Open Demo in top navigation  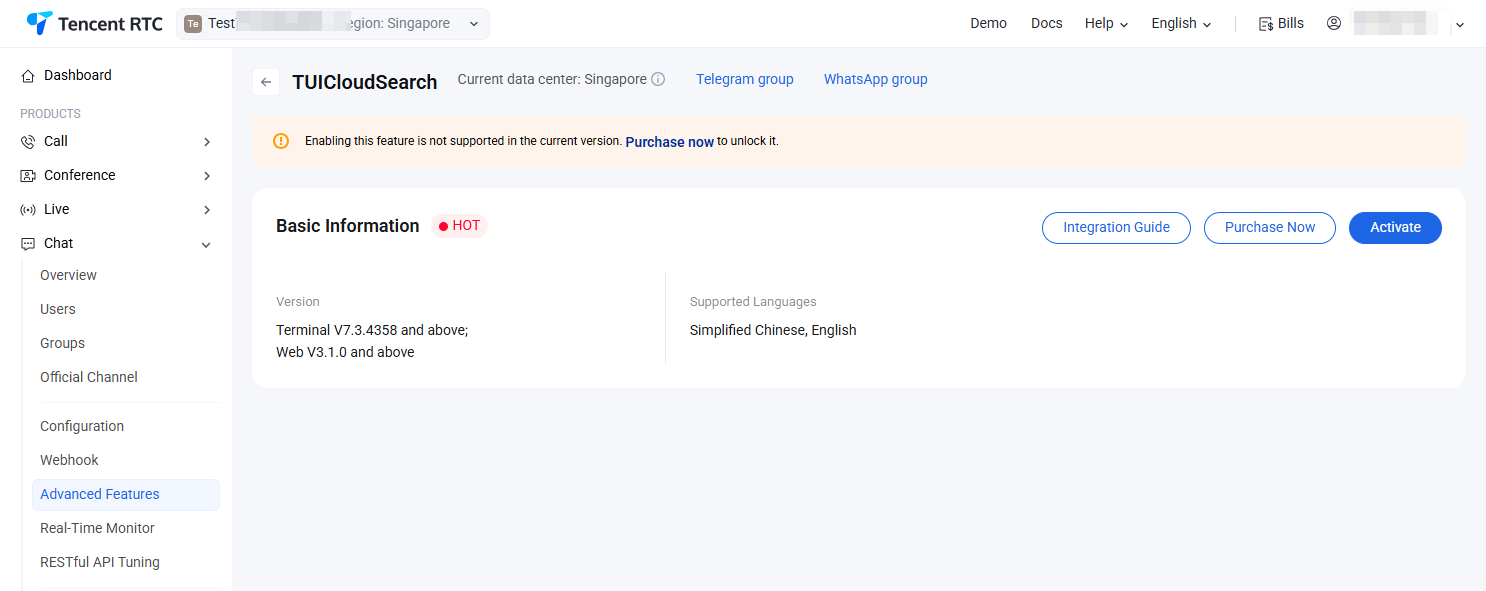pos(988,23)
